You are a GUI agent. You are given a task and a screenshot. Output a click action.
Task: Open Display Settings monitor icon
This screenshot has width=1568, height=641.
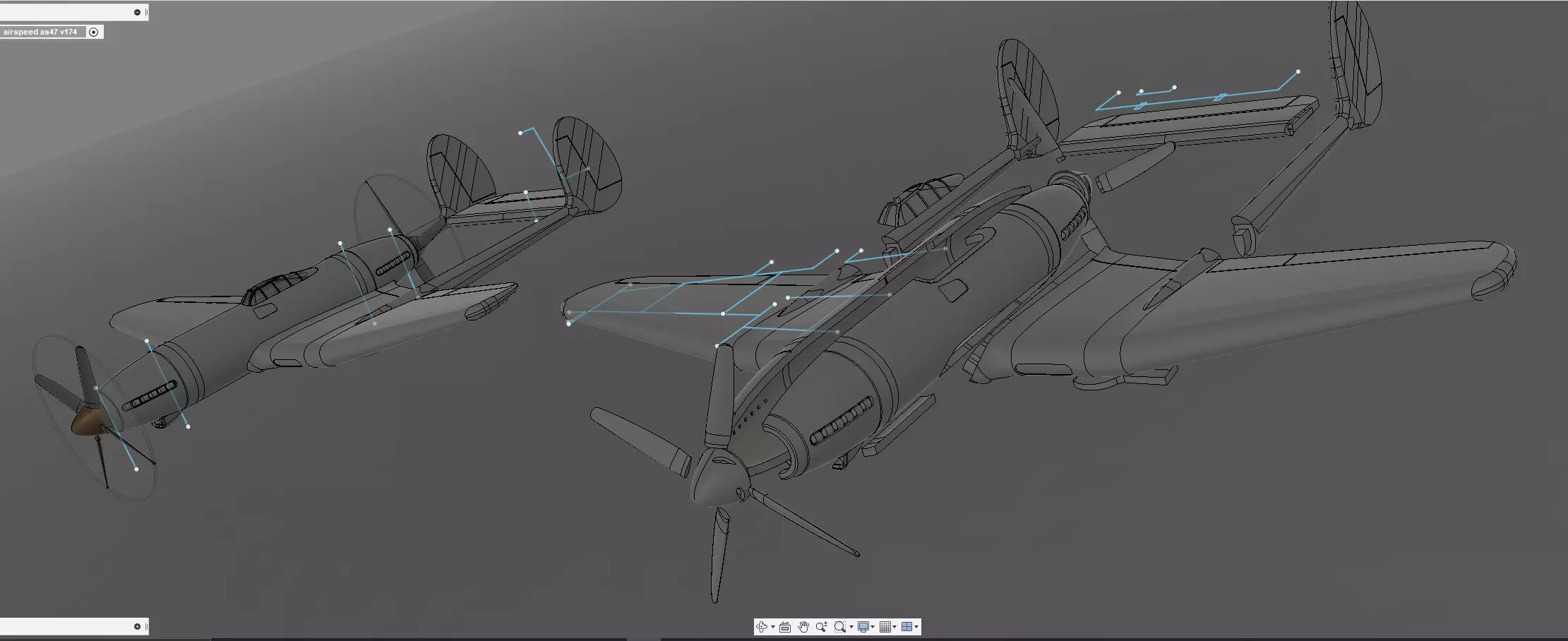[863, 627]
